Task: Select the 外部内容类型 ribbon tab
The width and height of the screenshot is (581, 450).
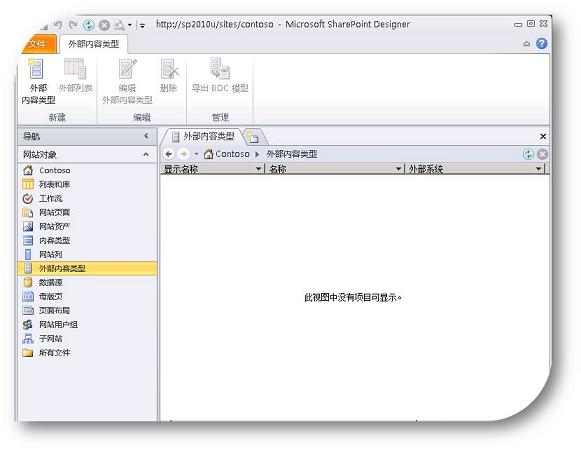Action: pos(94,44)
